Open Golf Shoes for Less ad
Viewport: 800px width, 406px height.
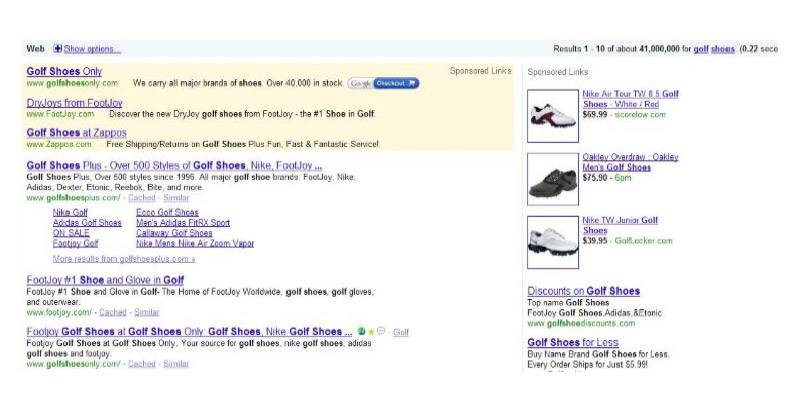pyautogui.click(x=573, y=342)
